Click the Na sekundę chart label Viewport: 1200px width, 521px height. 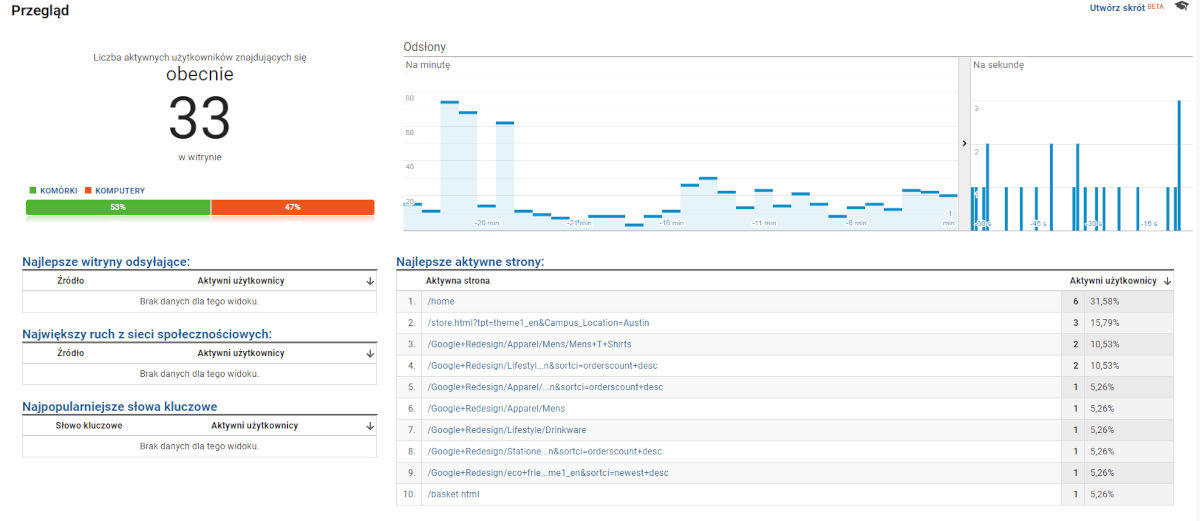pos(998,65)
